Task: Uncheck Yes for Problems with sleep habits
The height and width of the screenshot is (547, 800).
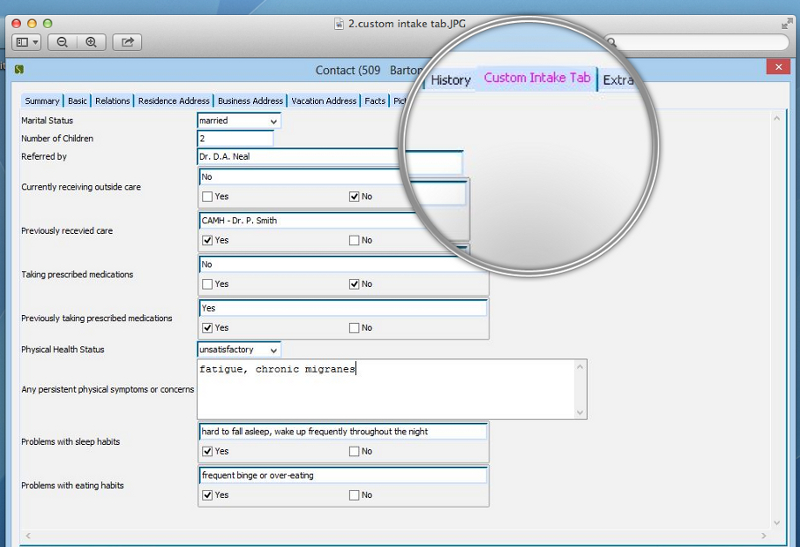Action: [207, 452]
